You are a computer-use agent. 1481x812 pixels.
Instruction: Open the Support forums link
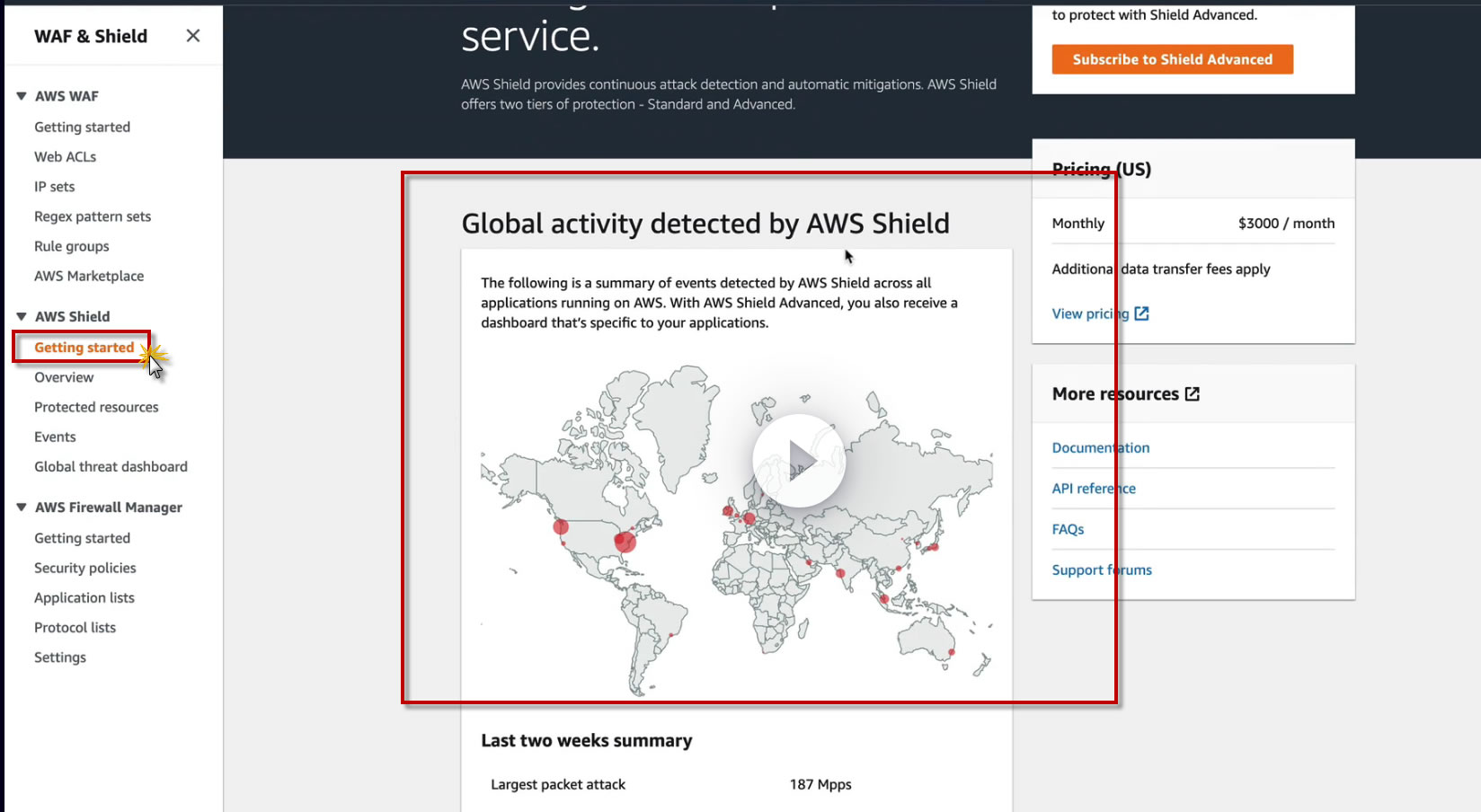coord(1102,569)
